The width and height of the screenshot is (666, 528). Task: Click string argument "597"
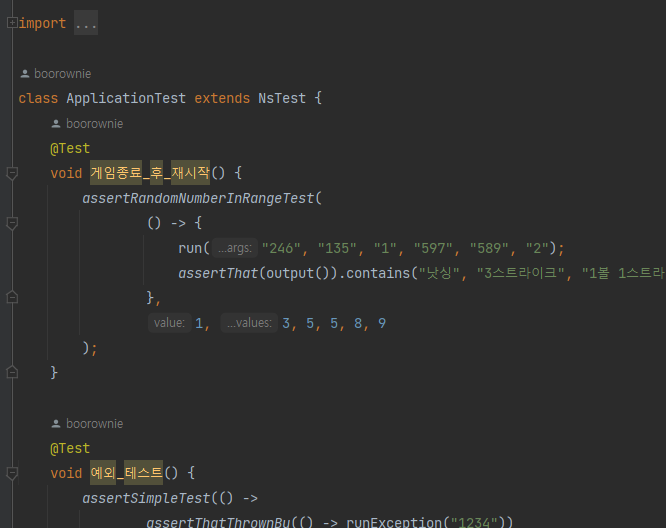[x=433, y=248]
